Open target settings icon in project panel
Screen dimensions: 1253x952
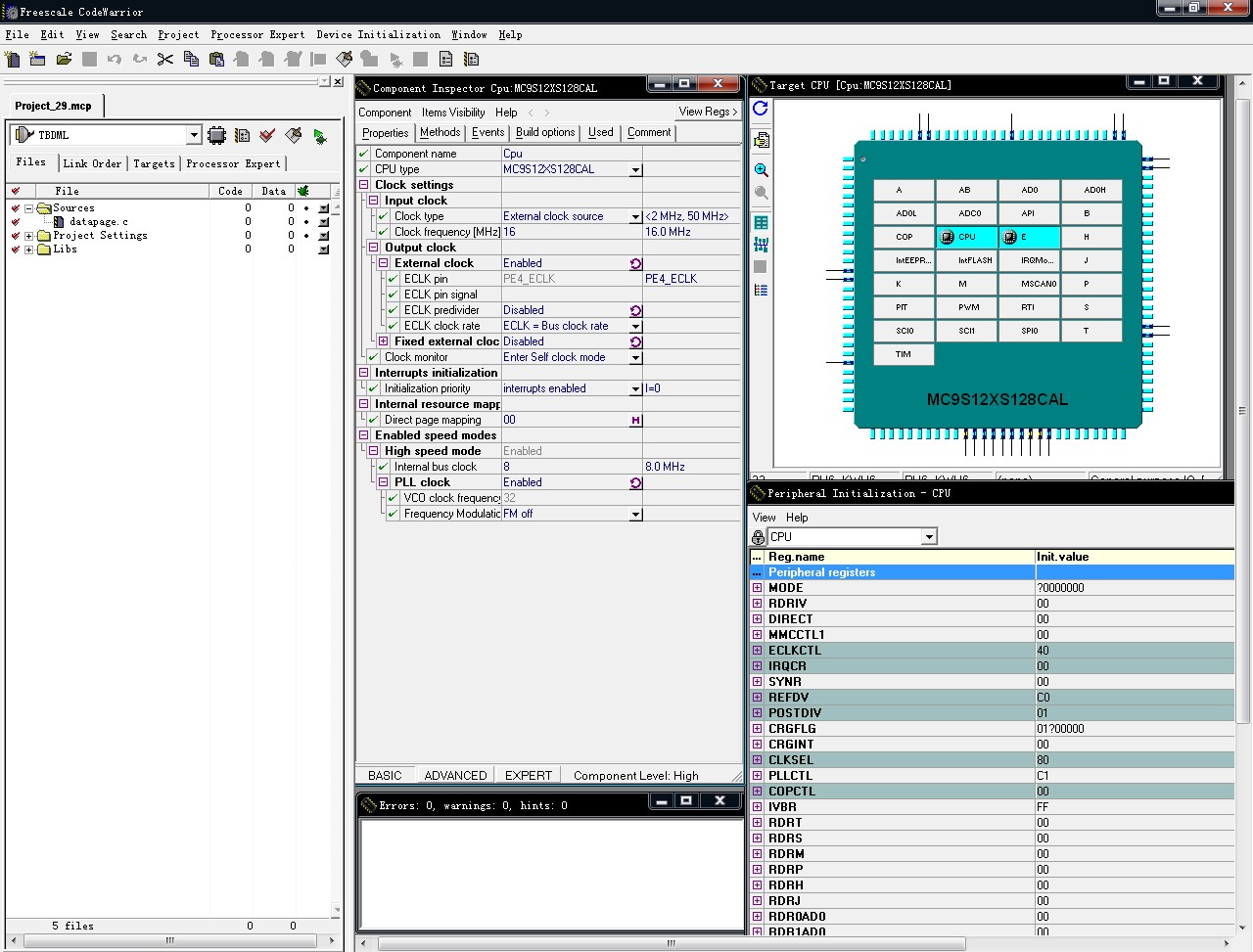[242, 135]
